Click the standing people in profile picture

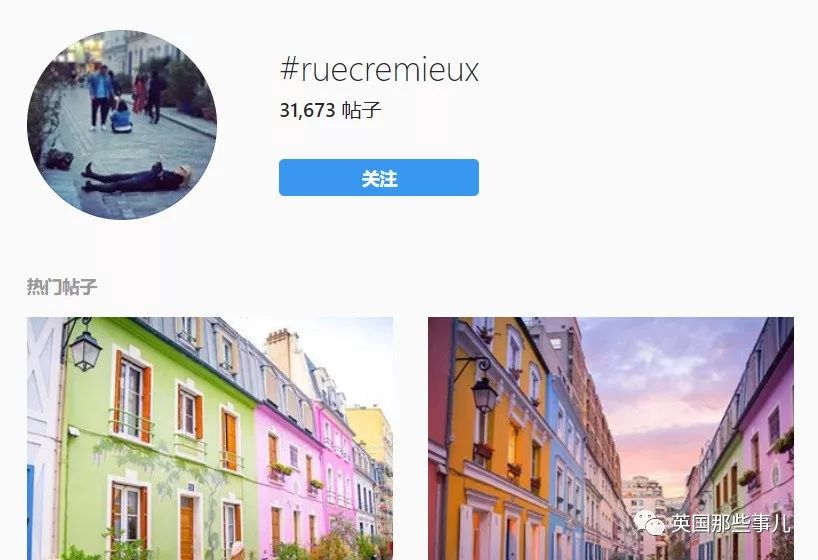pyautogui.click(x=127, y=99)
